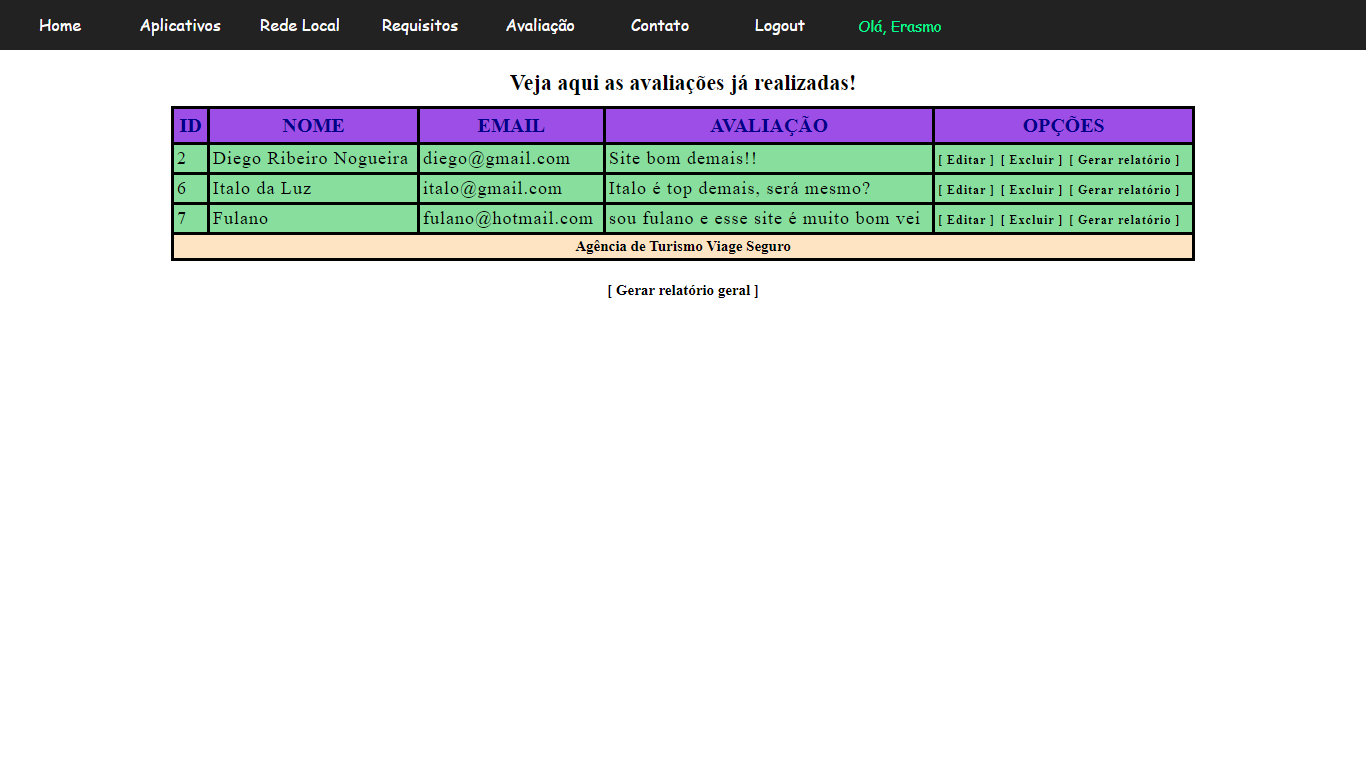Screen dimensions: 1366x768
Task: Click the AVALIAÇÃO column header
Action: tap(769, 125)
